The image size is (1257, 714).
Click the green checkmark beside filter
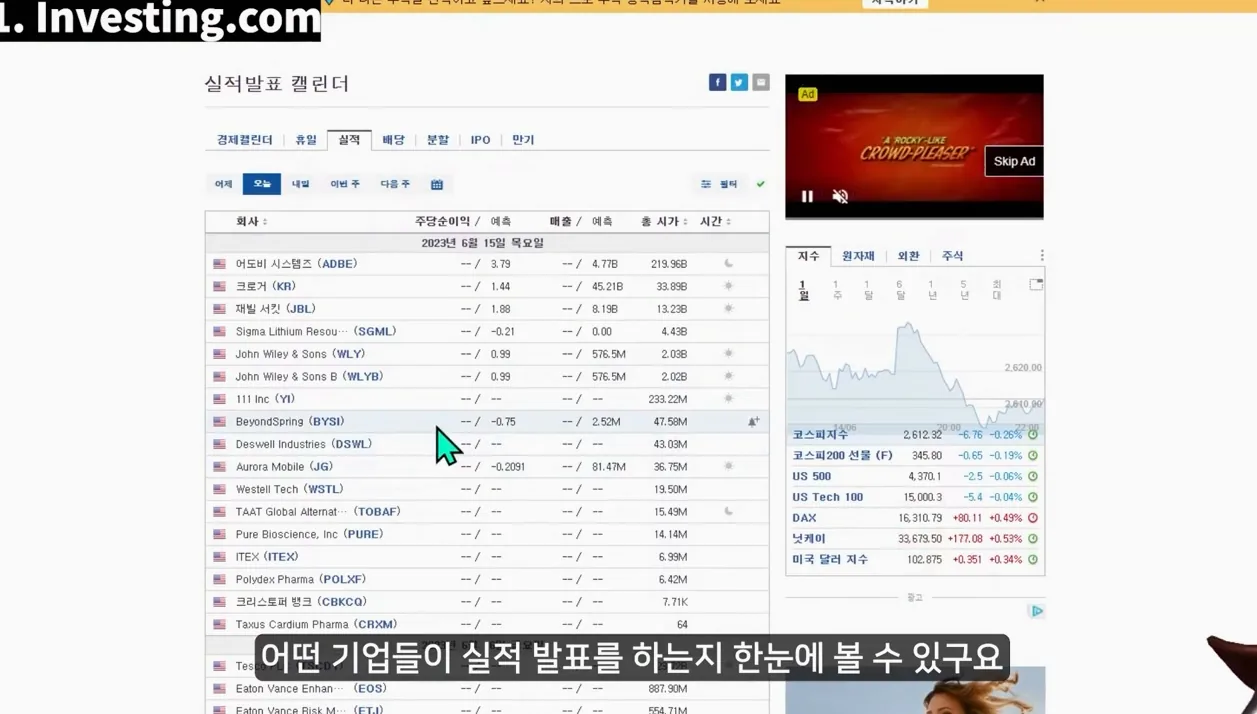(x=761, y=184)
